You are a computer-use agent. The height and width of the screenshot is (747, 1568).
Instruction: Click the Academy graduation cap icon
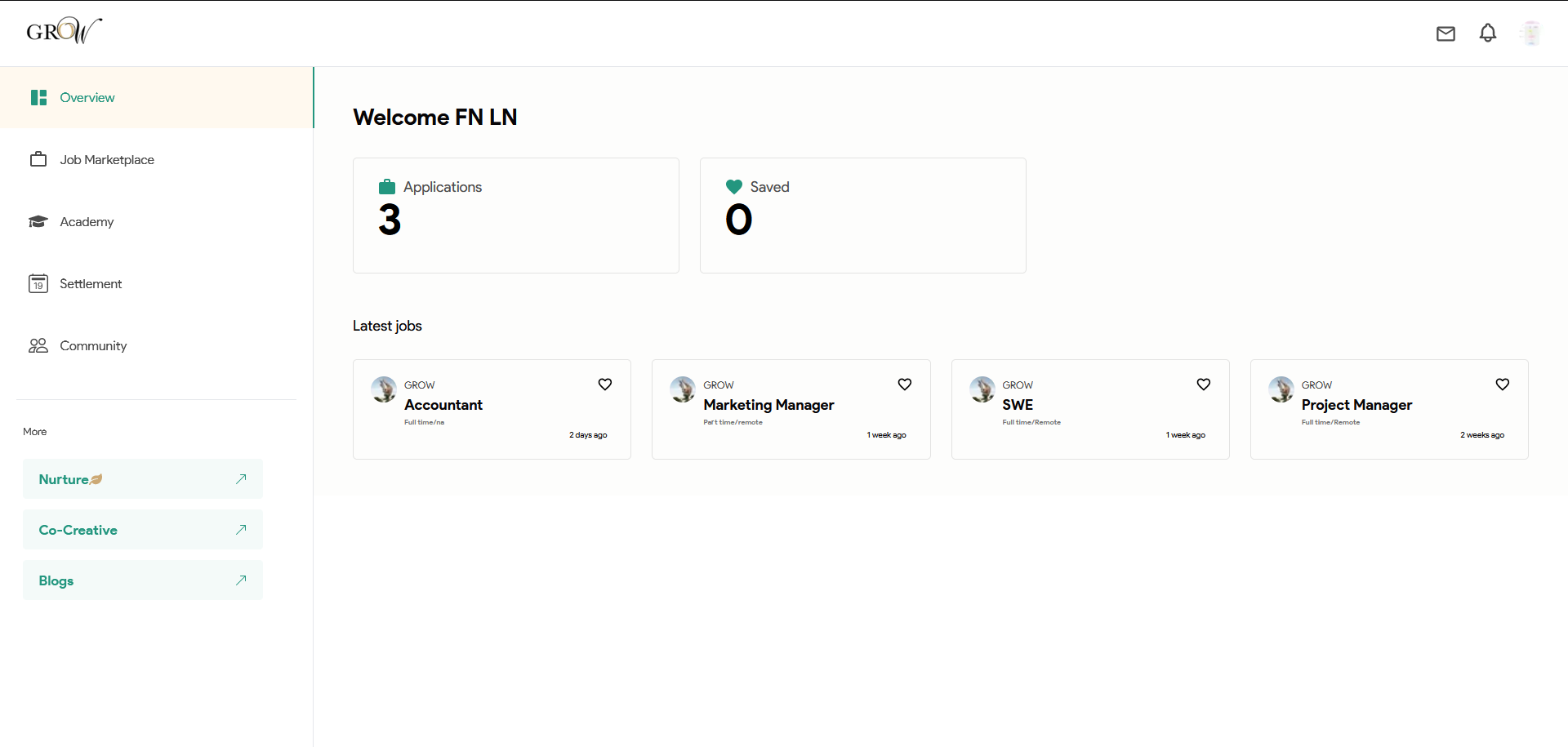38,221
